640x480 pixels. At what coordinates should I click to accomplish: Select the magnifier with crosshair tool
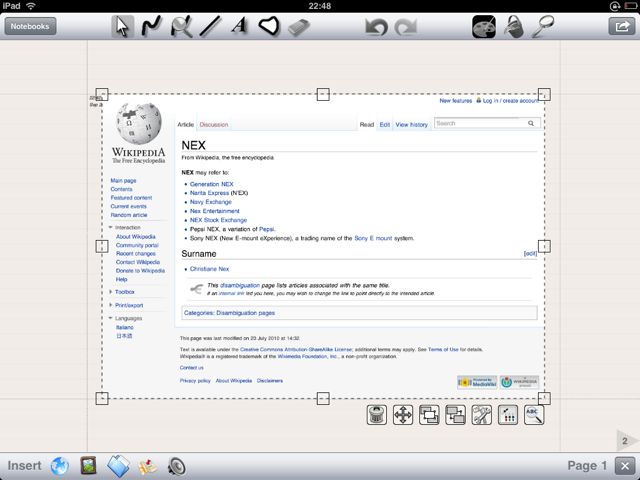point(181,27)
